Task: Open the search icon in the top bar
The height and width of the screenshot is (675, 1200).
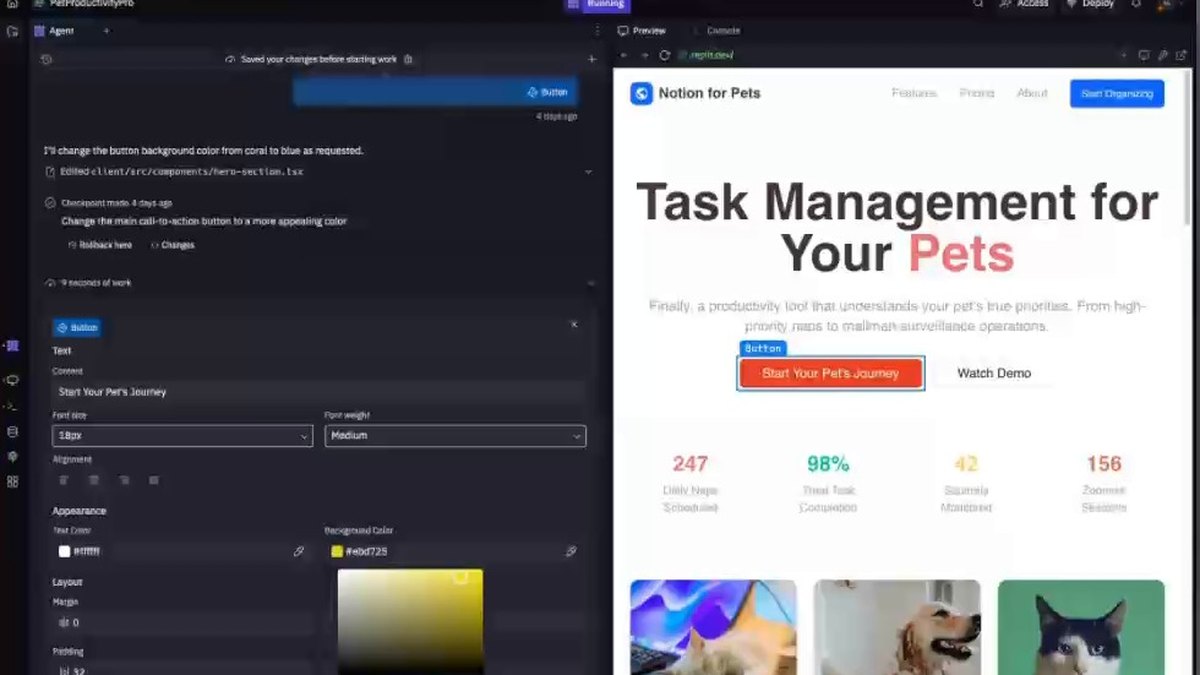Action: [978, 4]
